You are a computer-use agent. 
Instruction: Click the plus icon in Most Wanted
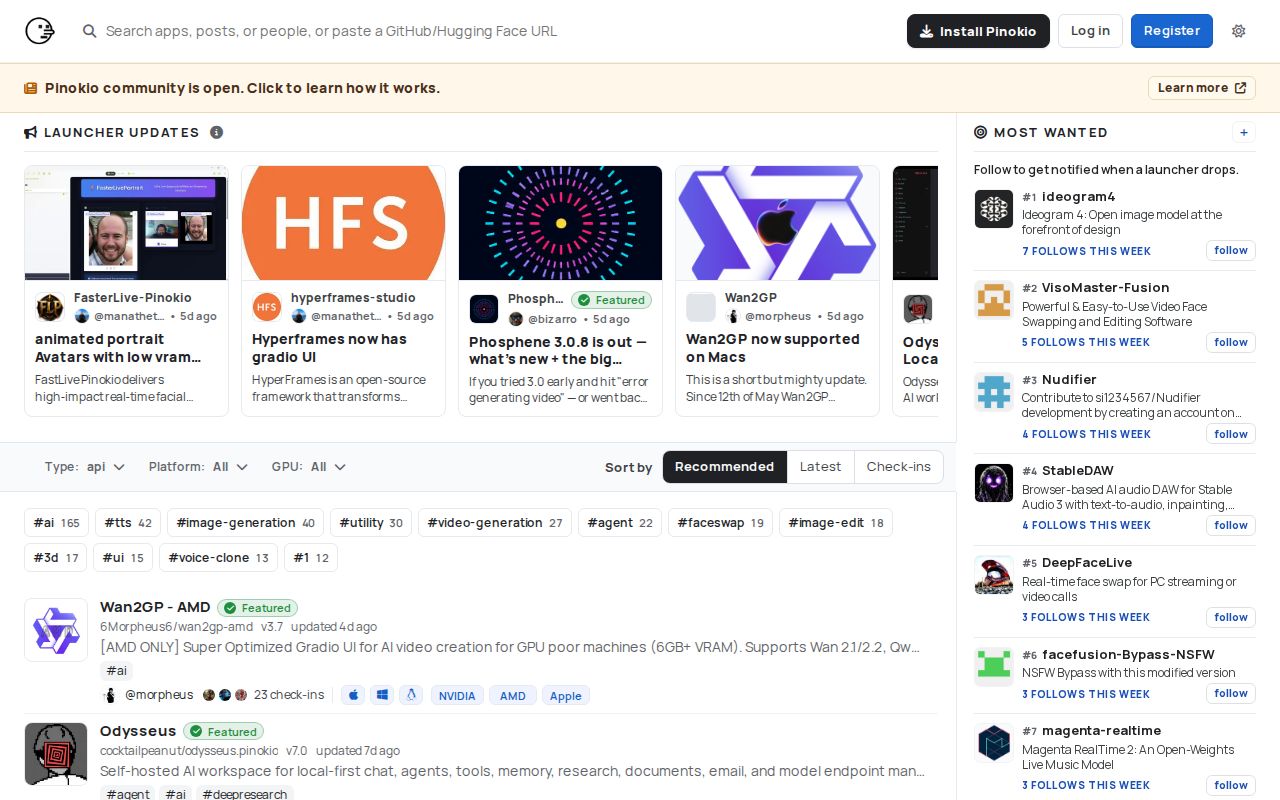point(1244,132)
